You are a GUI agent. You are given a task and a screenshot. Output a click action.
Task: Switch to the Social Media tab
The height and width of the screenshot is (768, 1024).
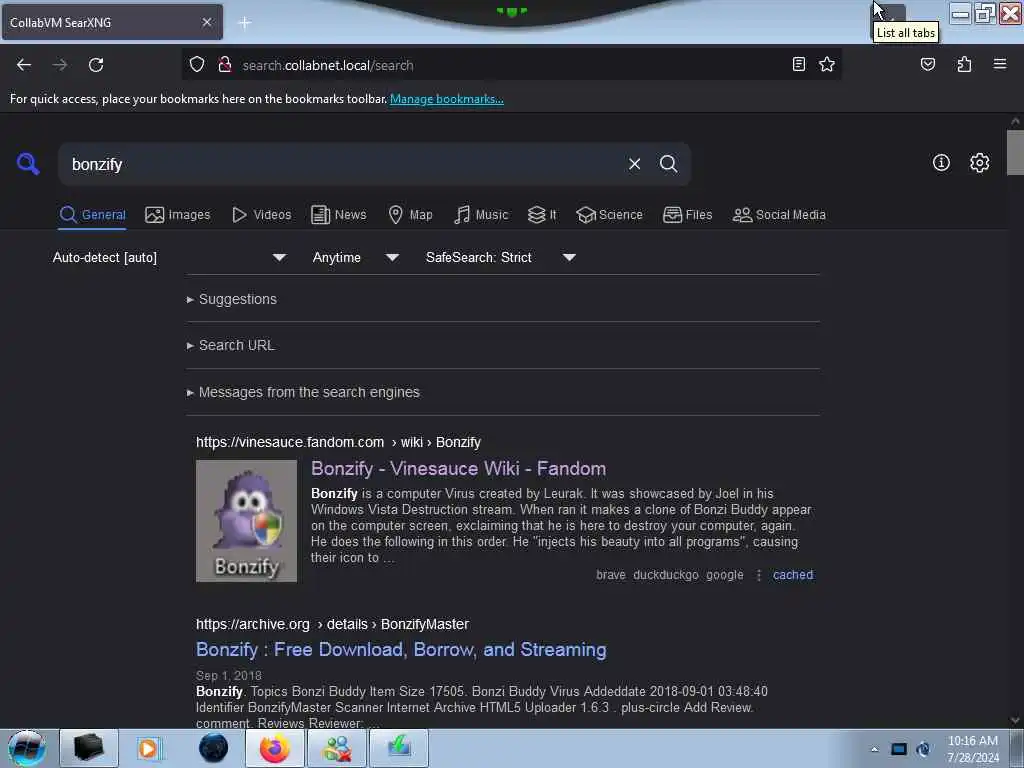click(x=779, y=215)
